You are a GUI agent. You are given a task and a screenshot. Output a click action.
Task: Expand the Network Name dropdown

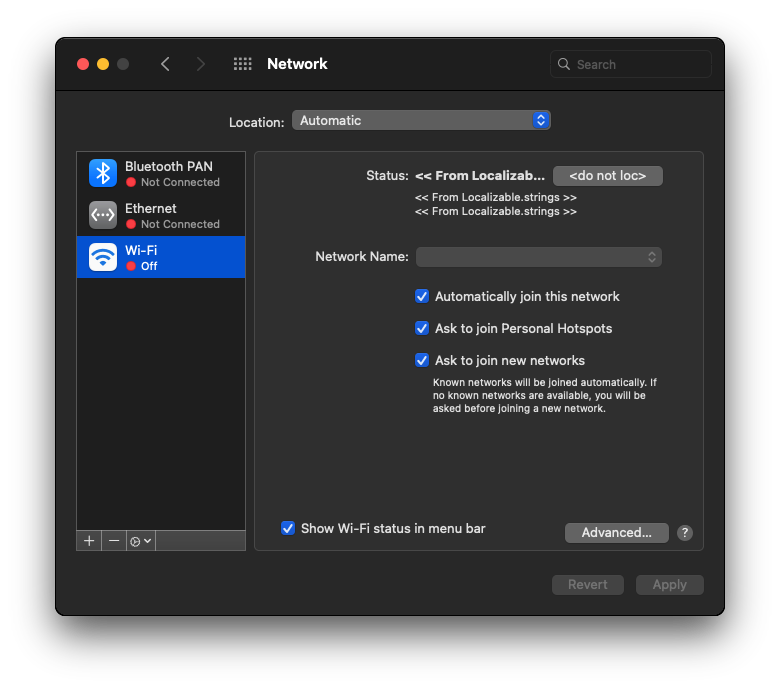click(x=539, y=257)
